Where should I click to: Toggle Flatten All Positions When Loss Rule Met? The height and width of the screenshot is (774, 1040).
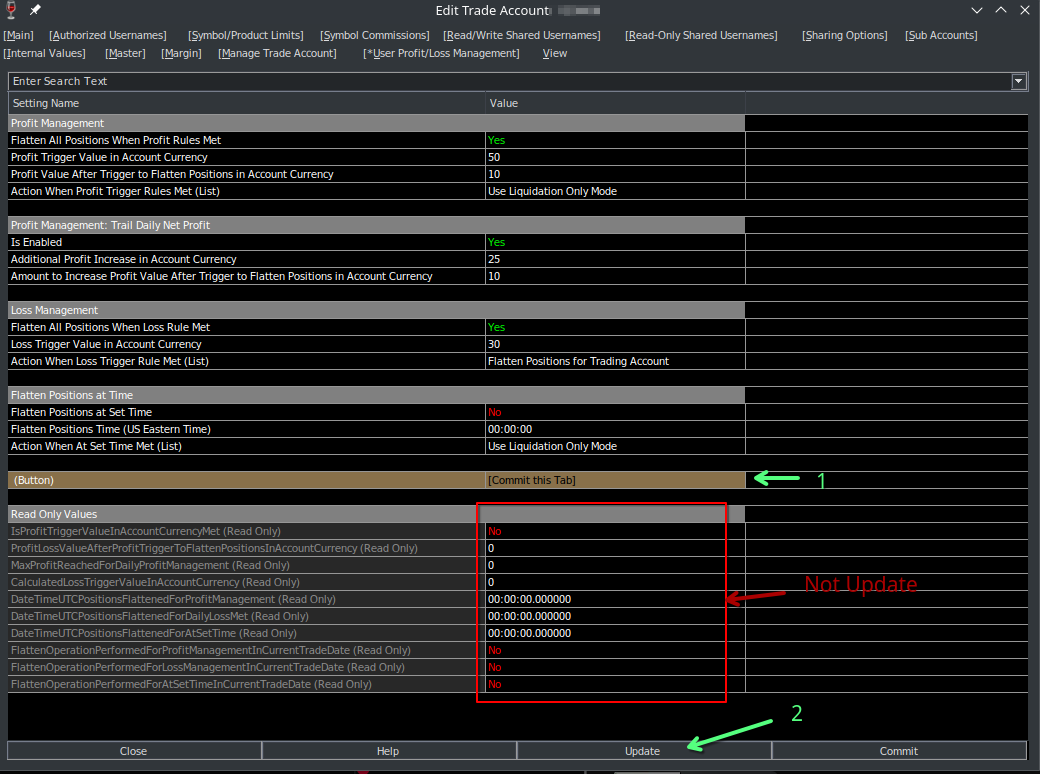[496, 327]
